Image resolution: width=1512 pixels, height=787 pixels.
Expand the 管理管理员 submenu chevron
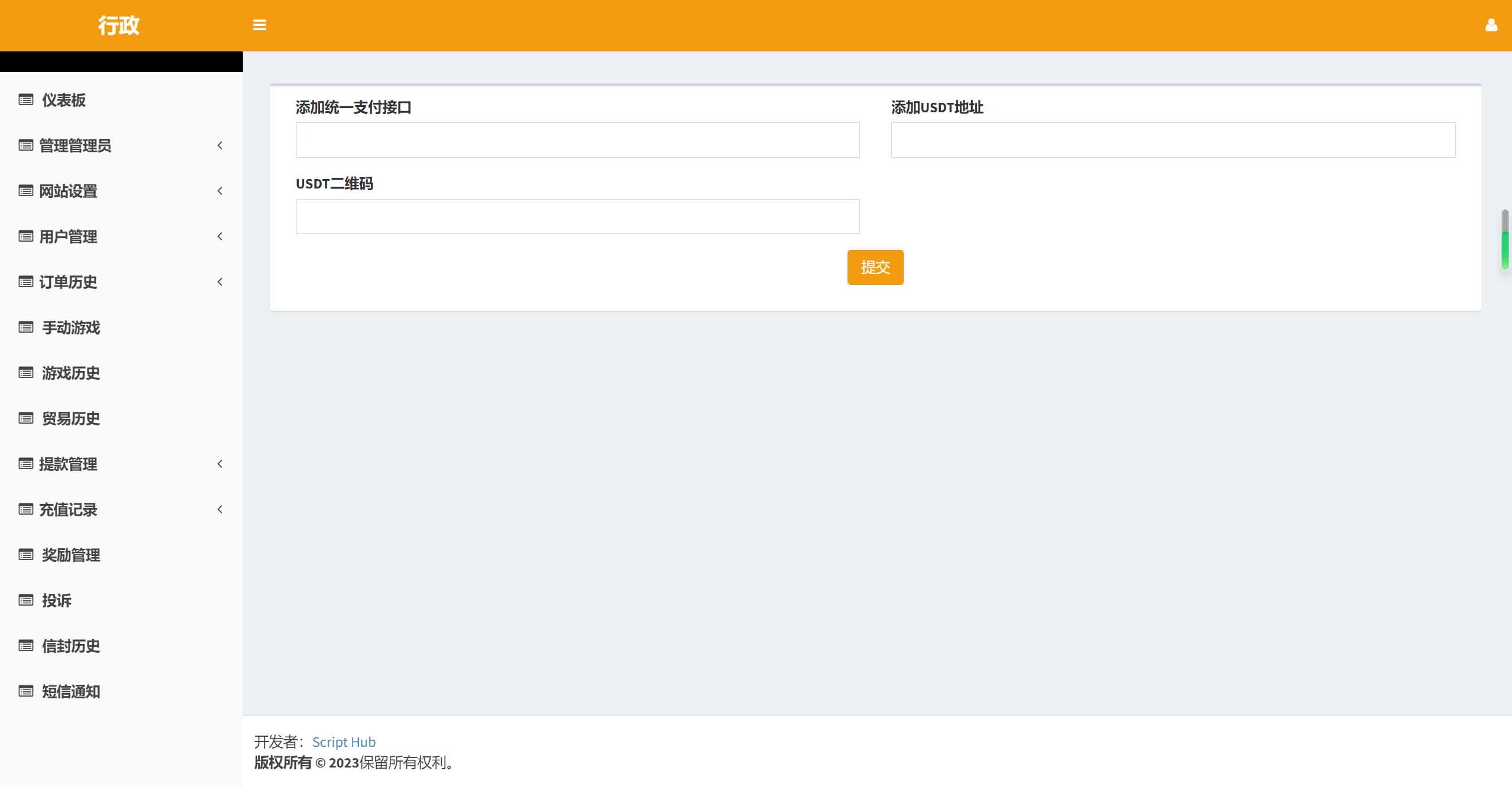click(220, 145)
